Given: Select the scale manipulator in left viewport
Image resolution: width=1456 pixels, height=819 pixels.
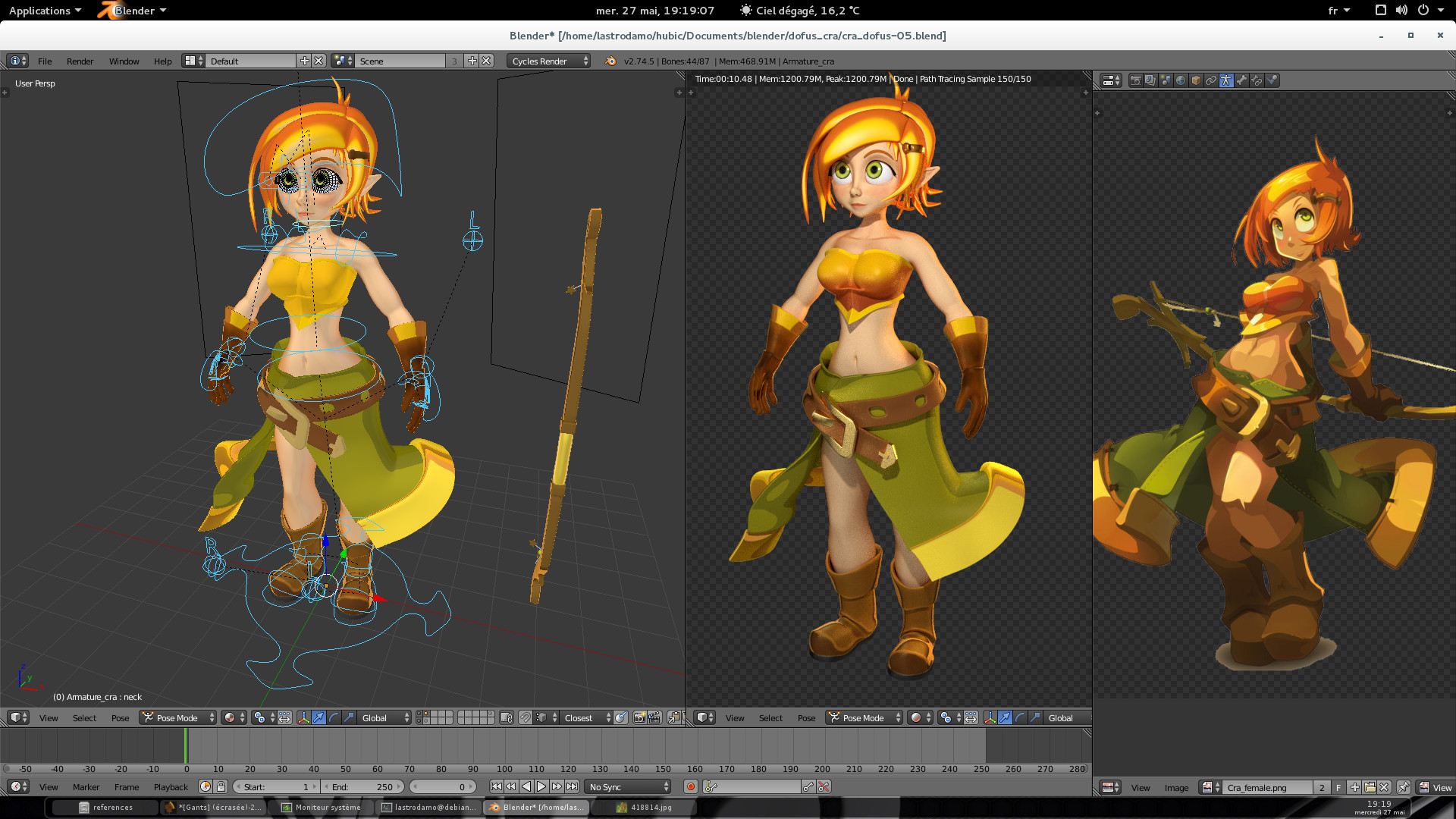Looking at the screenshot, I should pyautogui.click(x=349, y=717).
